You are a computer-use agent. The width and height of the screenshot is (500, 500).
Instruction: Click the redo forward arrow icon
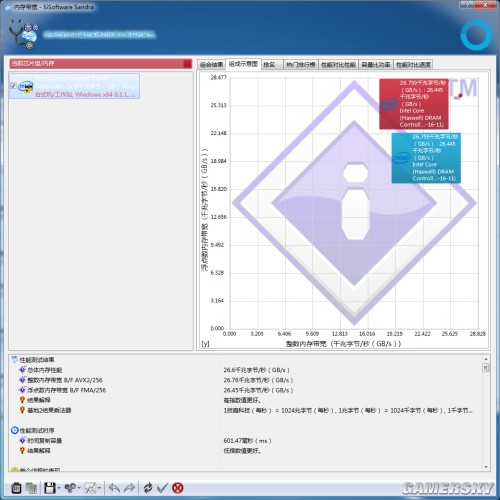(x=129, y=488)
